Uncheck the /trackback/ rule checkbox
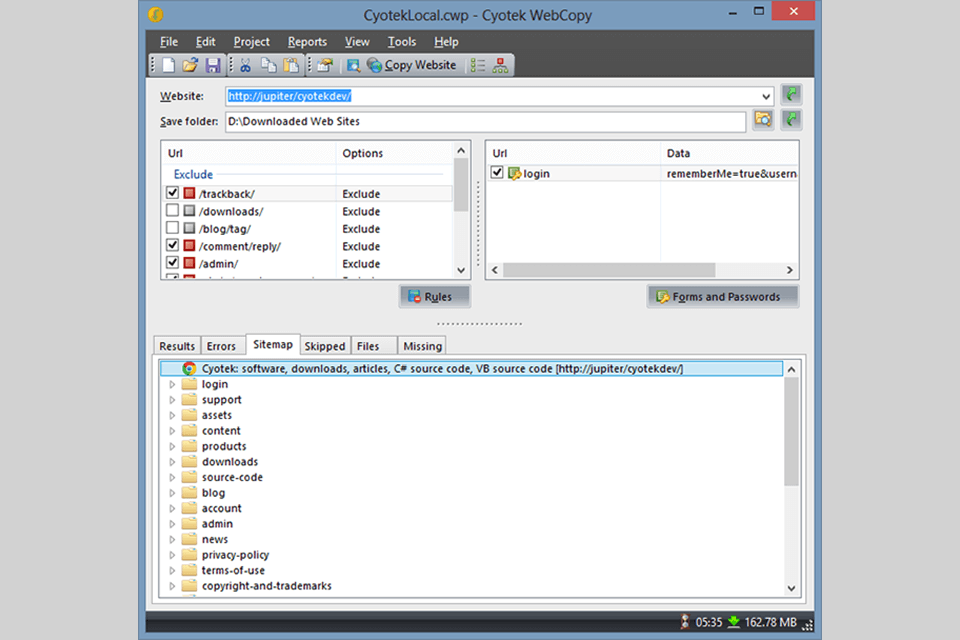 click(x=173, y=192)
